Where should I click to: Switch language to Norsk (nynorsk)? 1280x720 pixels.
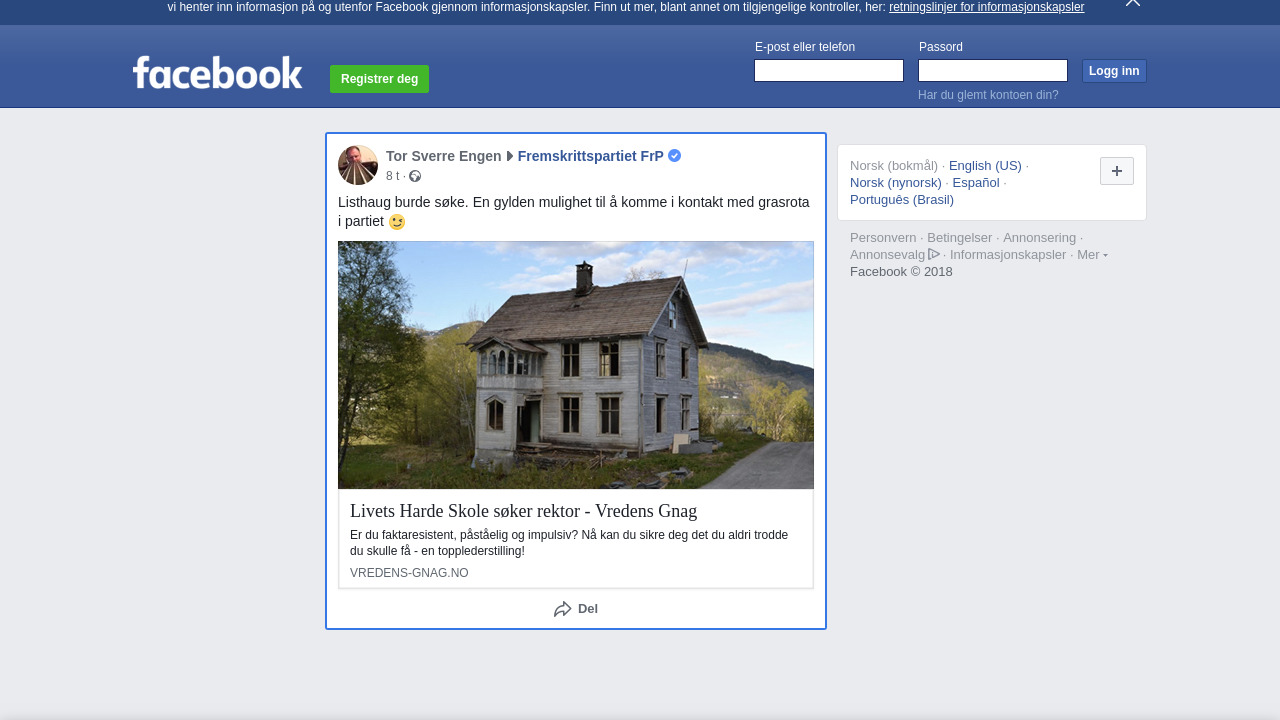point(896,183)
